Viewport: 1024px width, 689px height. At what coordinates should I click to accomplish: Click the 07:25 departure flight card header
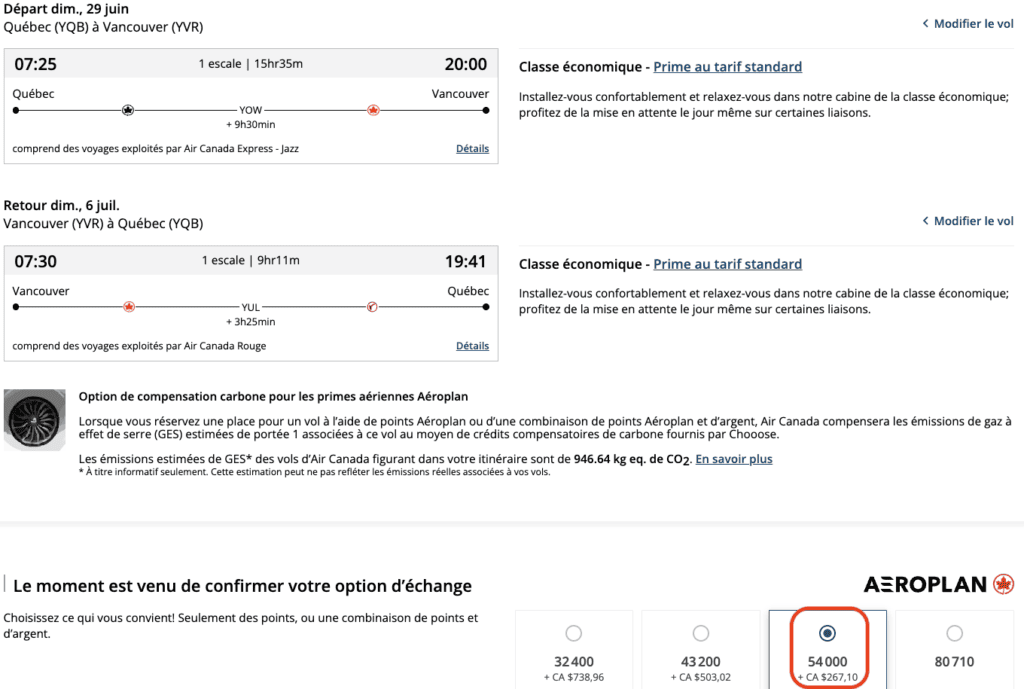(x=250, y=65)
